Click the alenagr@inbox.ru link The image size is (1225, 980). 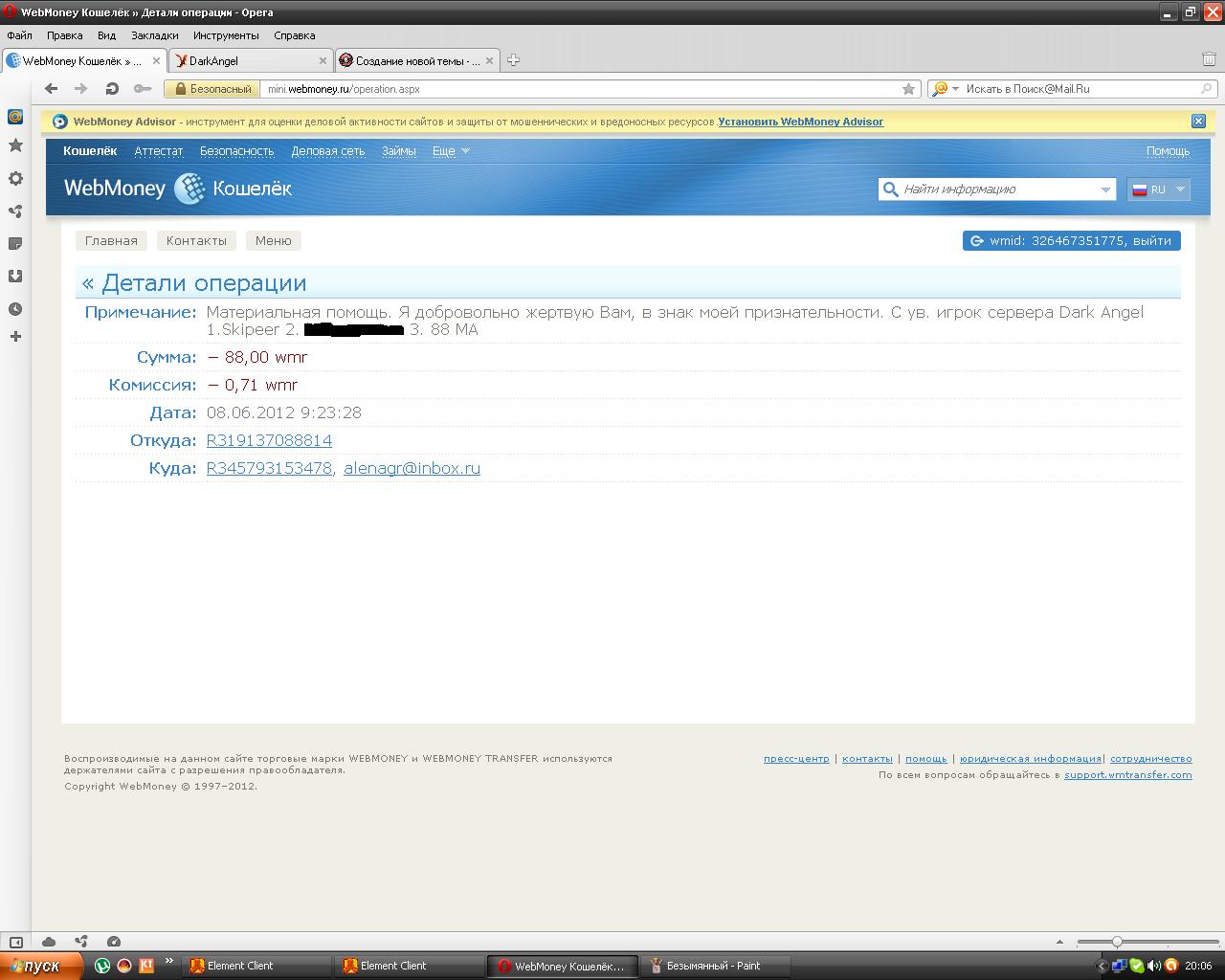coord(412,468)
